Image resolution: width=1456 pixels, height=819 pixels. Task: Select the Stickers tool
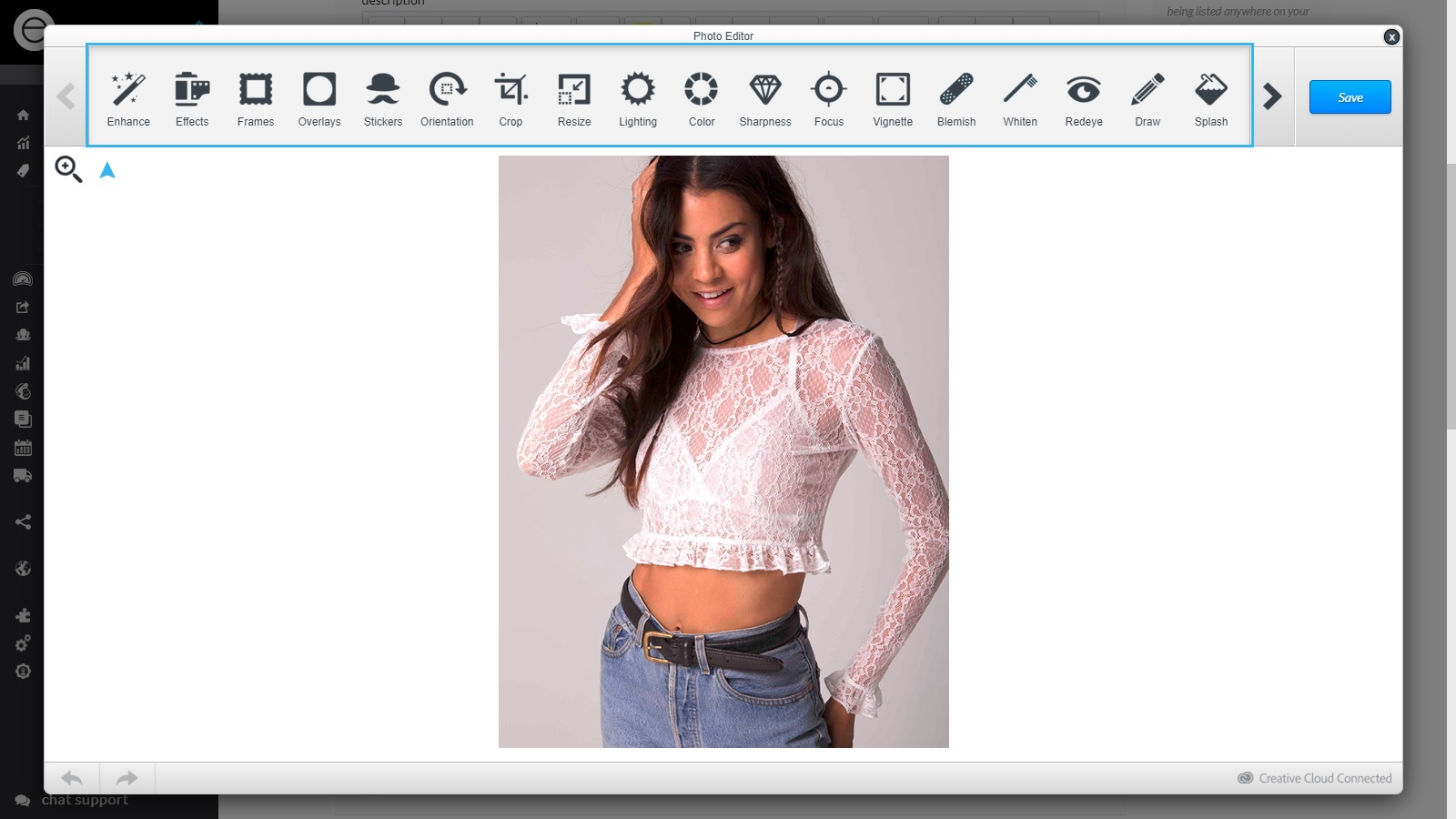click(383, 99)
